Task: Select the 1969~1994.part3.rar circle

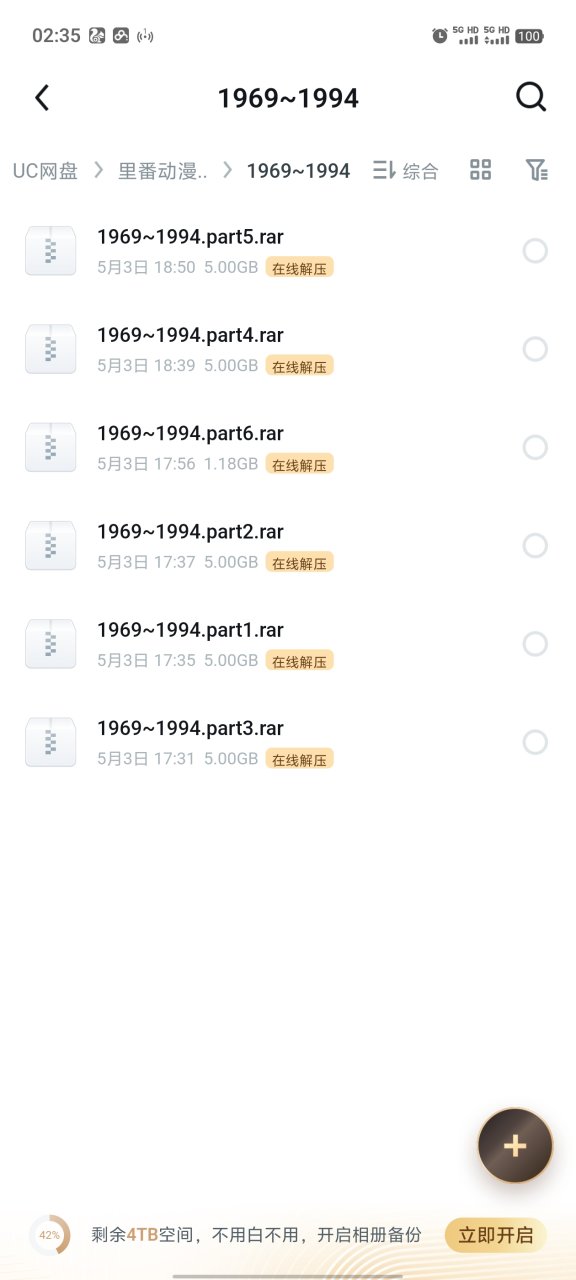Action: tap(535, 742)
